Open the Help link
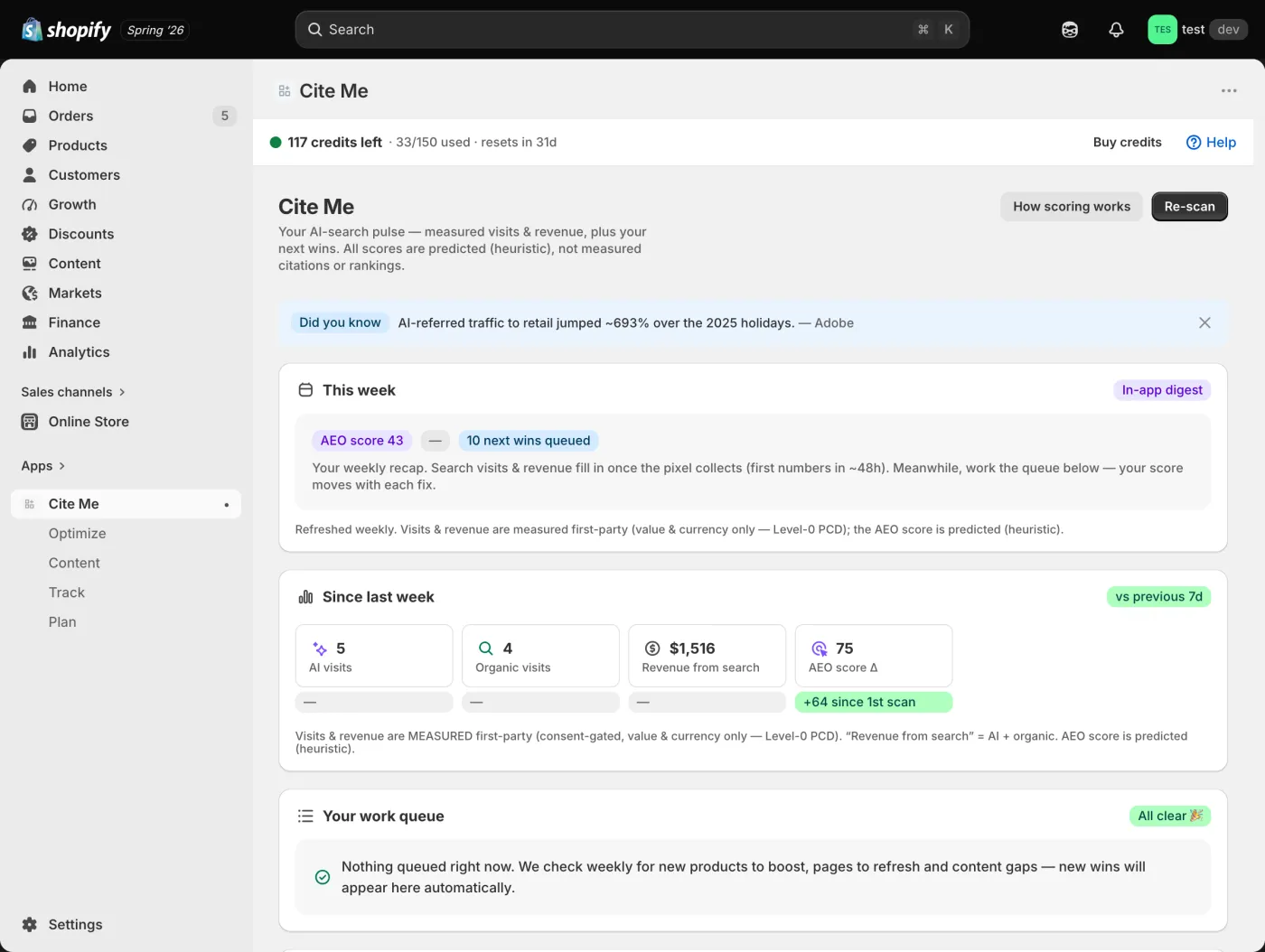 tap(1211, 143)
